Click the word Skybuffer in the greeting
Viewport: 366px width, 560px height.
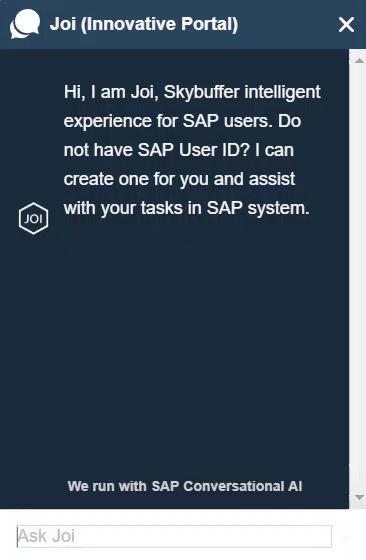coord(201,92)
